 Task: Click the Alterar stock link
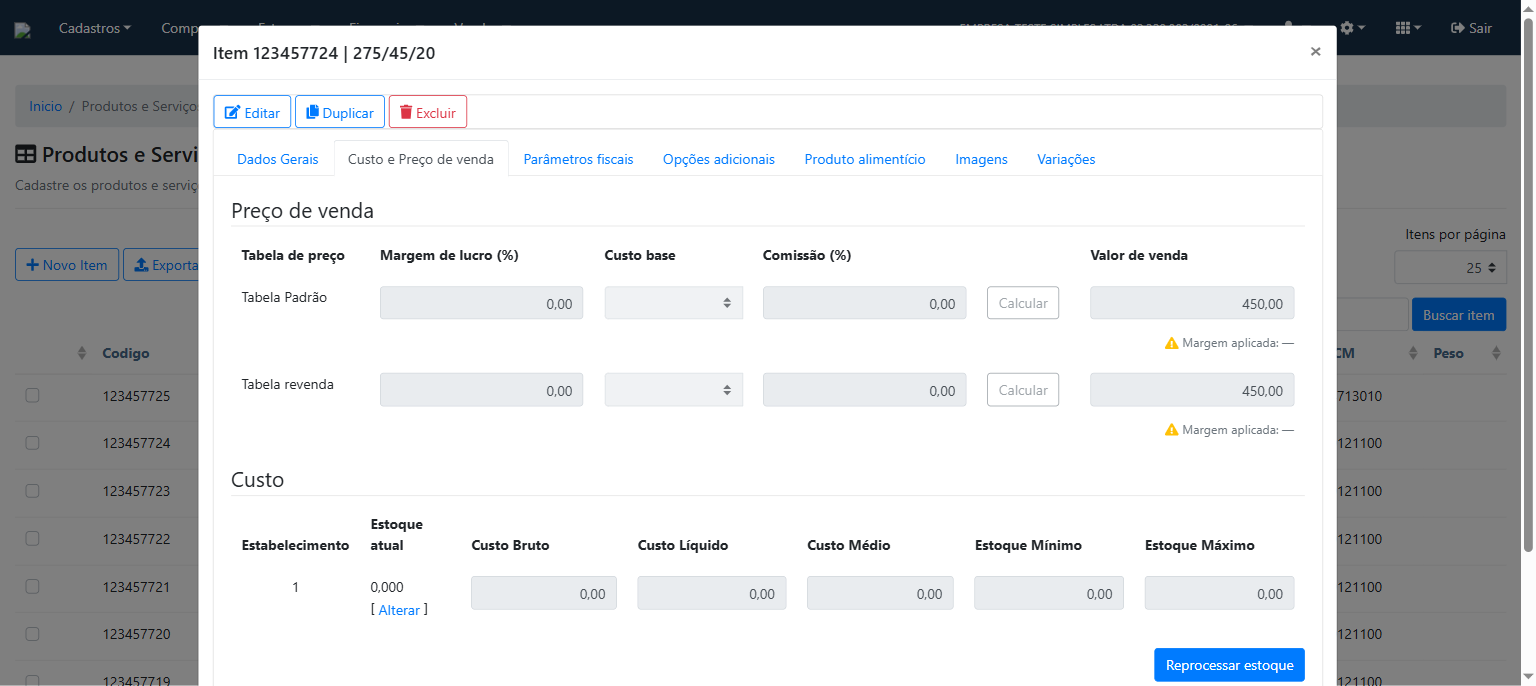[399, 610]
